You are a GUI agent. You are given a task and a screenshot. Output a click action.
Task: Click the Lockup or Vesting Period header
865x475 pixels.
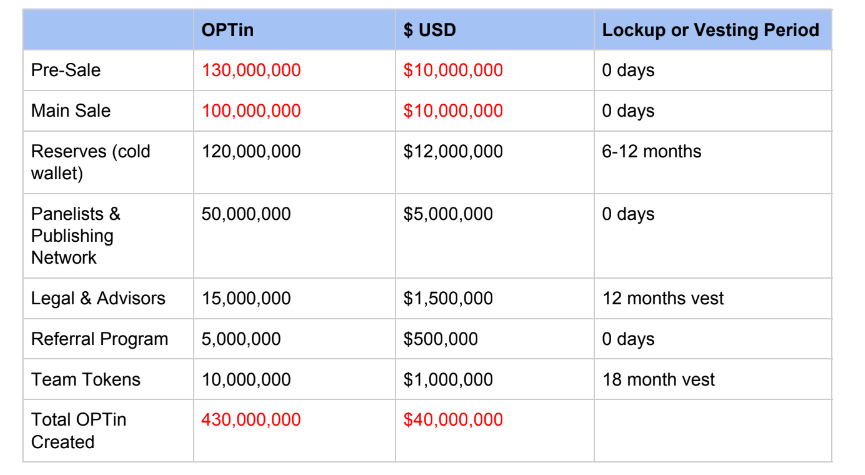click(x=711, y=30)
